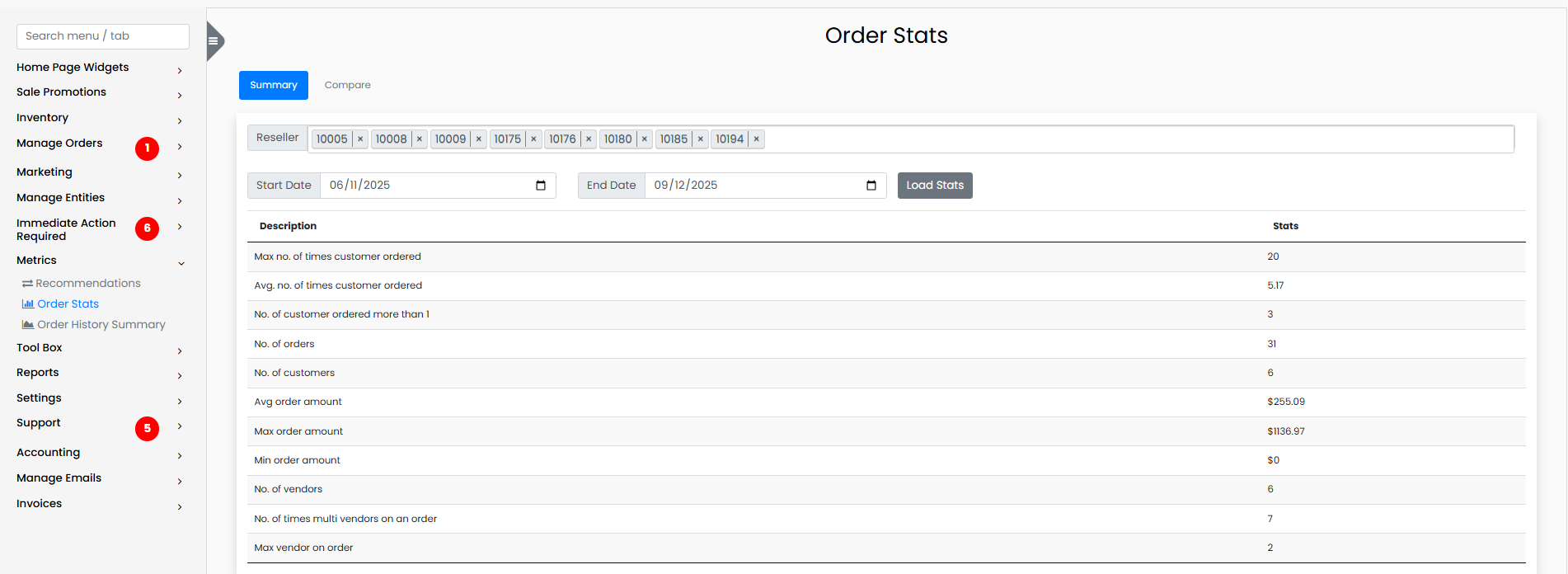Screen dimensions: 1568x574
Task: Click the Immediate Action Required badge
Action: coord(147,228)
